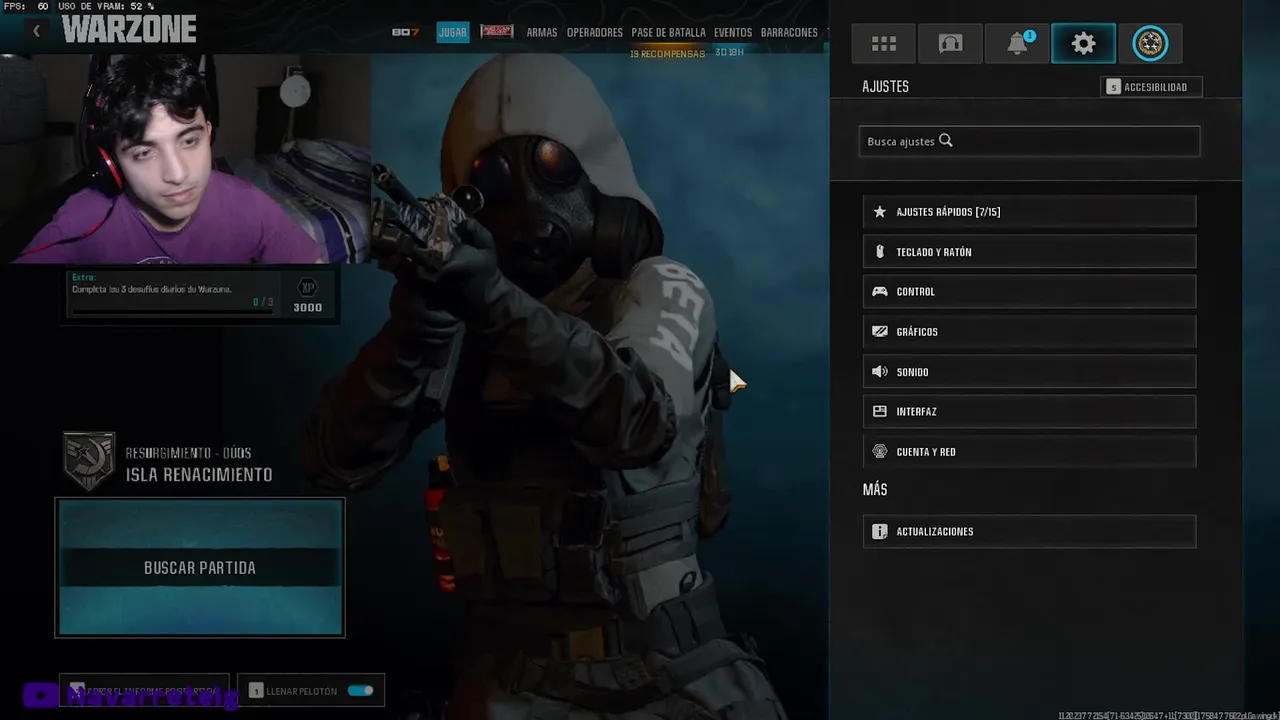Open the Pase de Batalla tab
The image size is (1280, 720).
[x=668, y=32]
